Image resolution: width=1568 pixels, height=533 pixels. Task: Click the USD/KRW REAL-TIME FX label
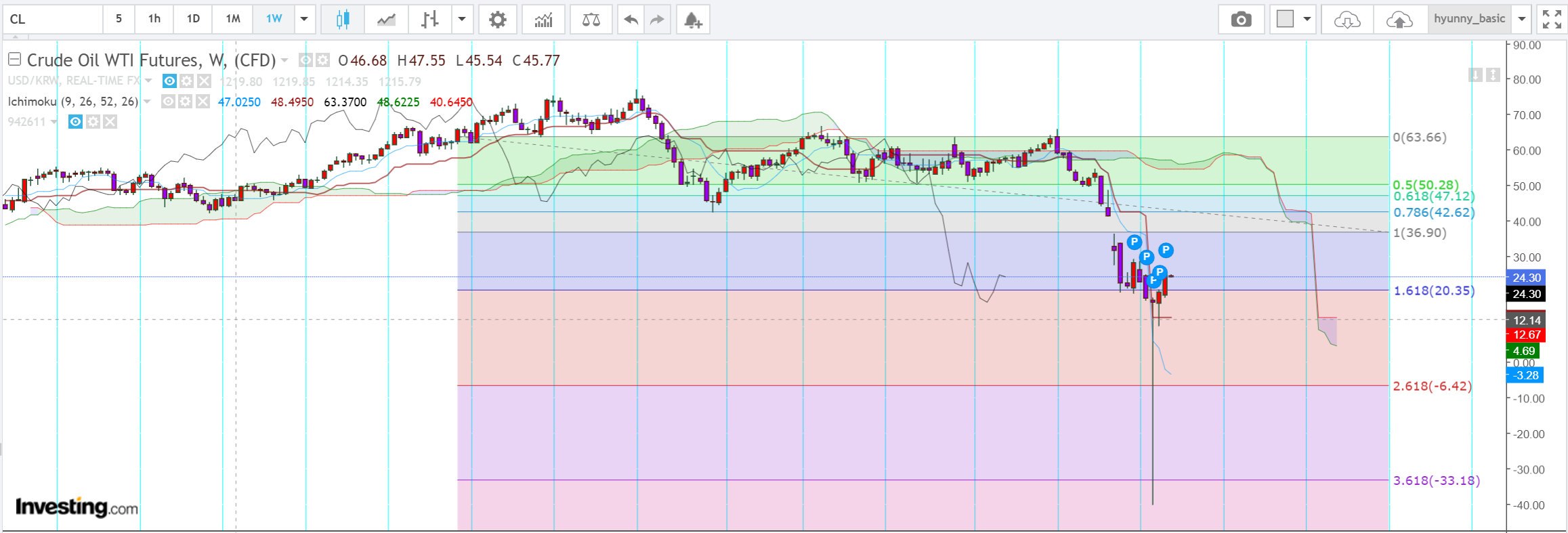coord(74,81)
